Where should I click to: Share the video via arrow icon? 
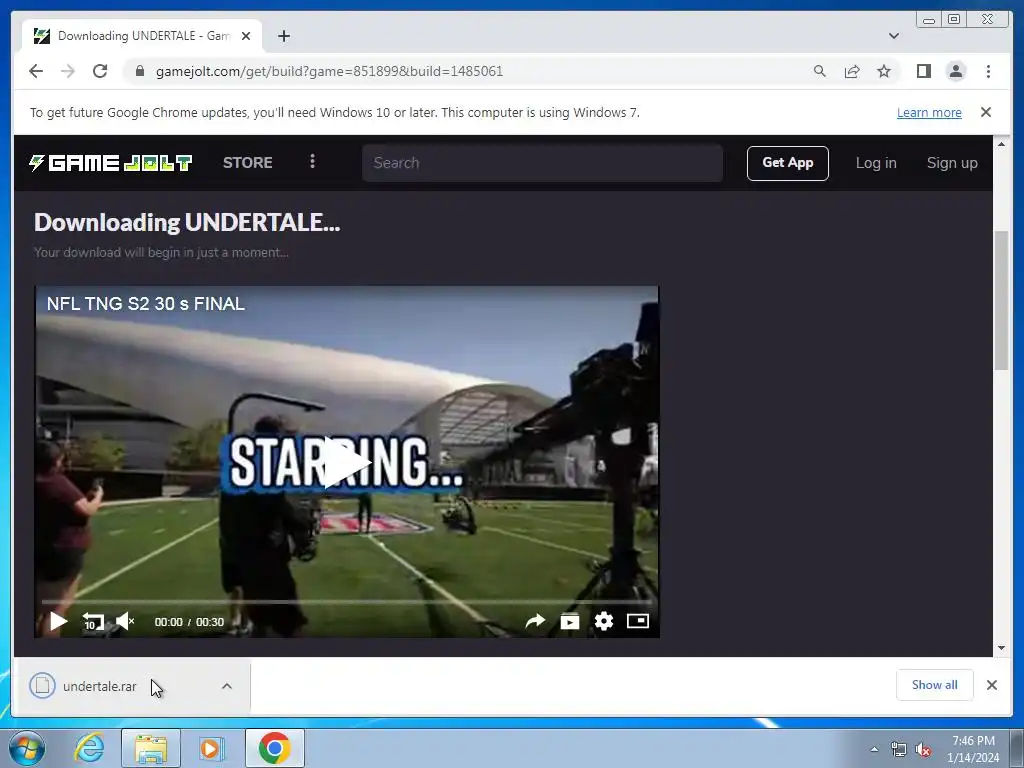tap(535, 621)
